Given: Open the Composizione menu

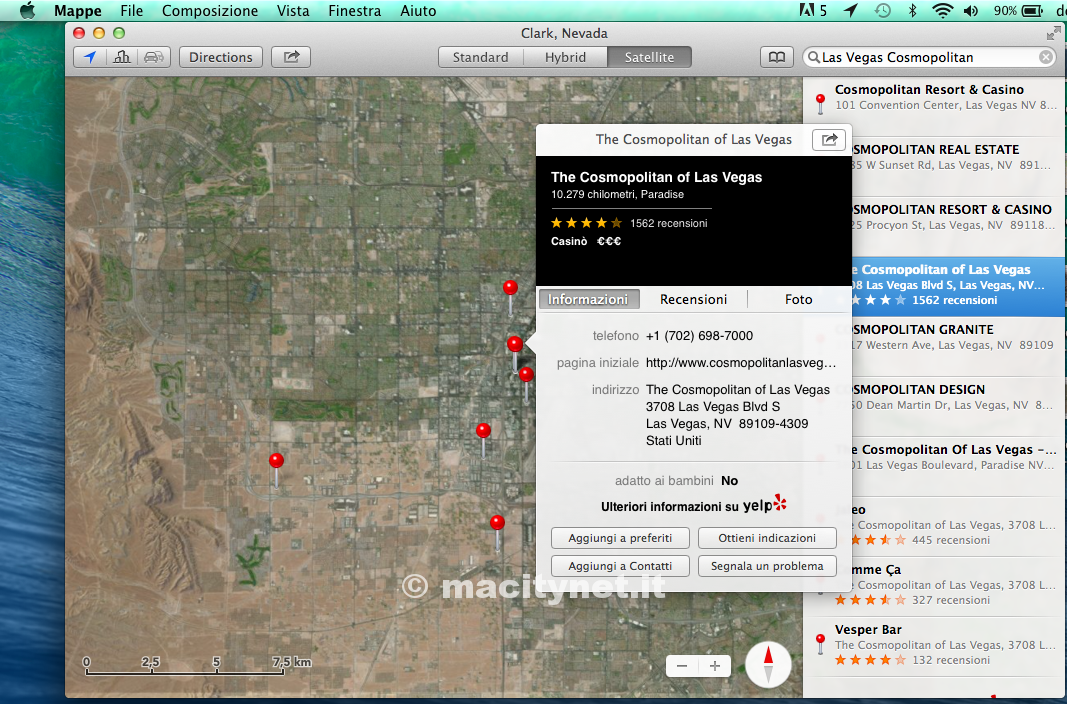Looking at the screenshot, I should pyautogui.click(x=210, y=11).
